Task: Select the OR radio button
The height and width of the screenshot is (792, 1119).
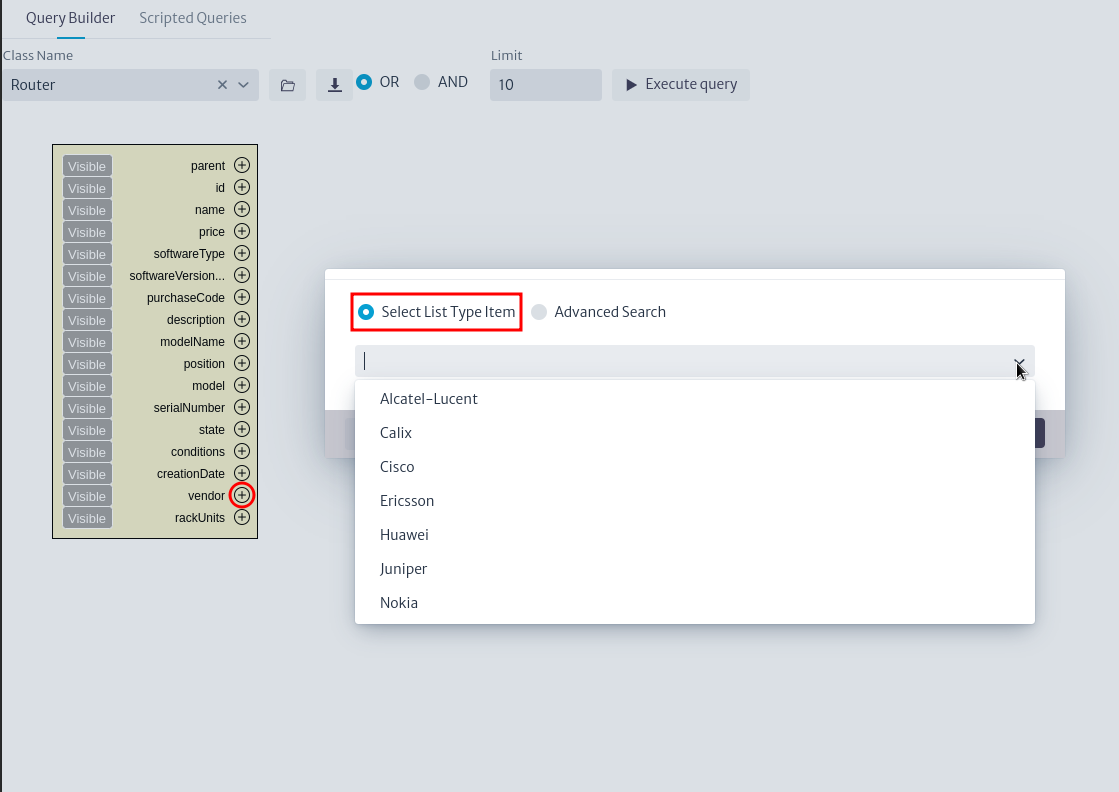Action: pos(364,82)
